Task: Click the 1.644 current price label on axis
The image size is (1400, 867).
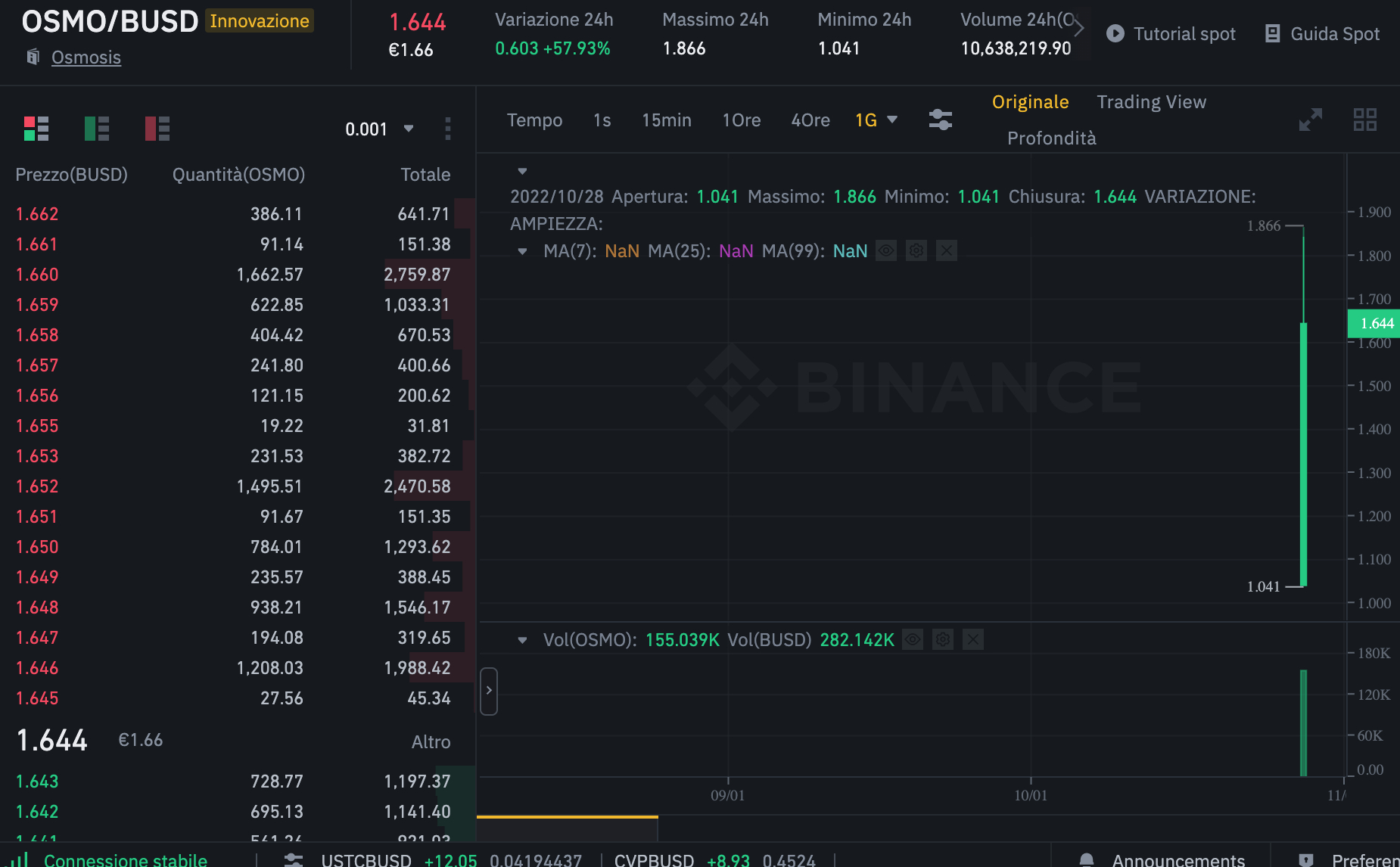Action: point(1374,324)
